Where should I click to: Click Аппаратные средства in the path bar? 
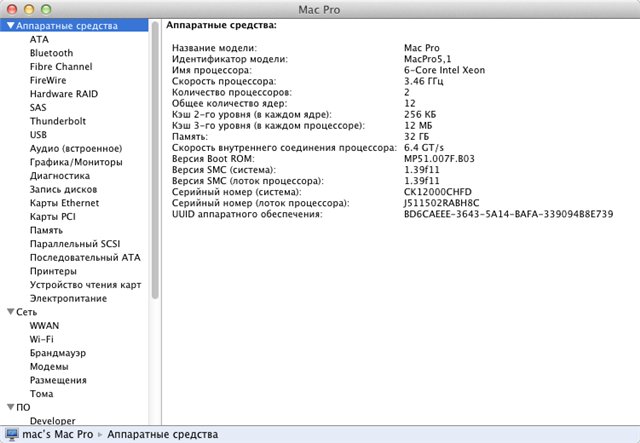pyautogui.click(x=162, y=434)
